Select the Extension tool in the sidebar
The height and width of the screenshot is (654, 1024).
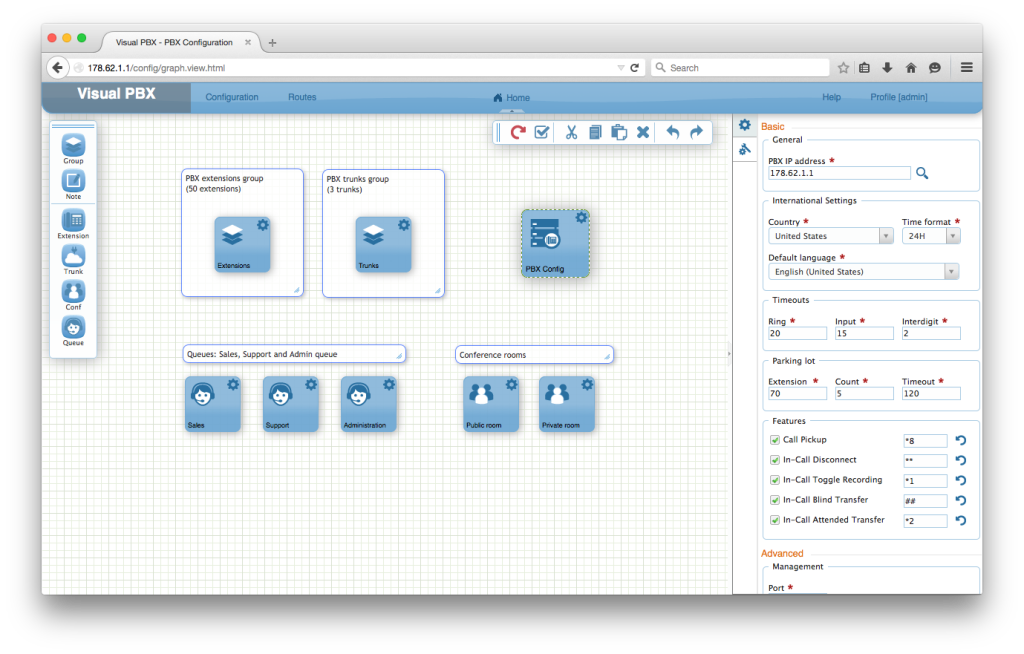tap(73, 222)
